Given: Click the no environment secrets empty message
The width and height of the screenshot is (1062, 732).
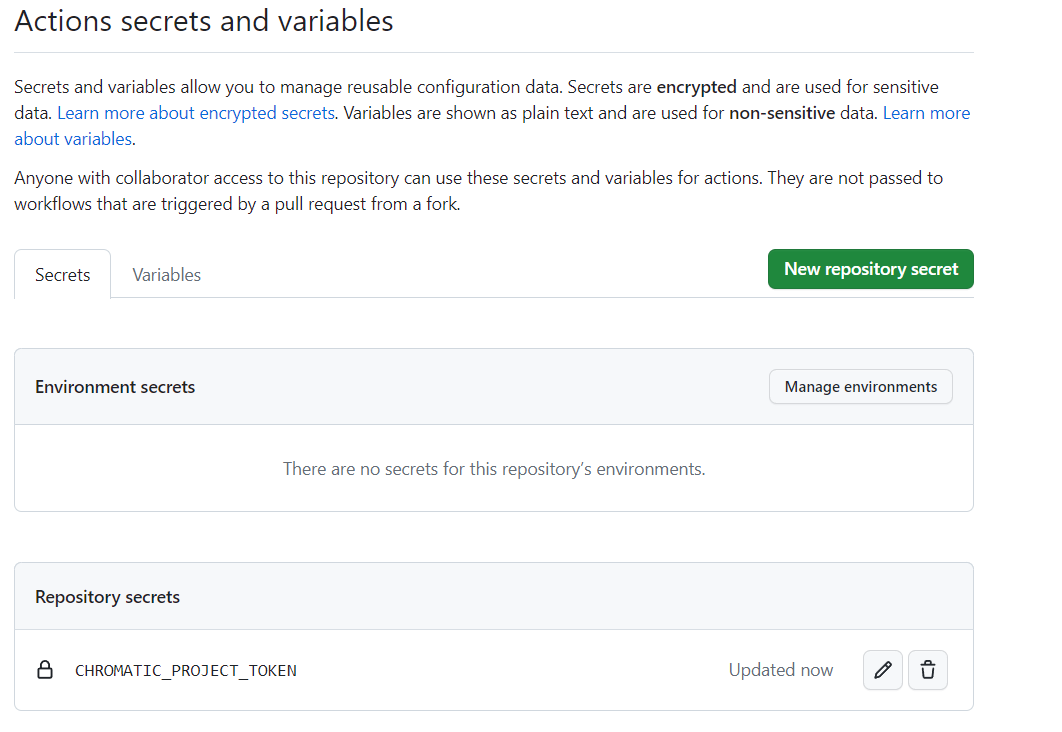Looking at the screenshot, I should [x=494, y=468].
